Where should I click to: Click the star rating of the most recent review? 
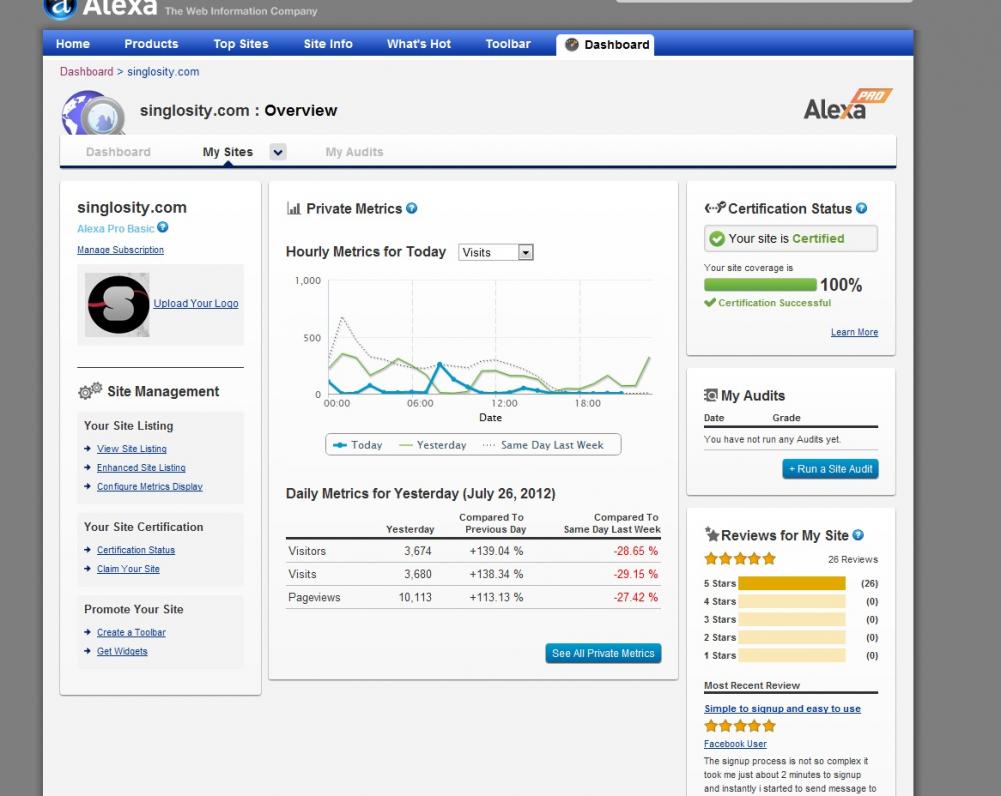tap(740, 726)
